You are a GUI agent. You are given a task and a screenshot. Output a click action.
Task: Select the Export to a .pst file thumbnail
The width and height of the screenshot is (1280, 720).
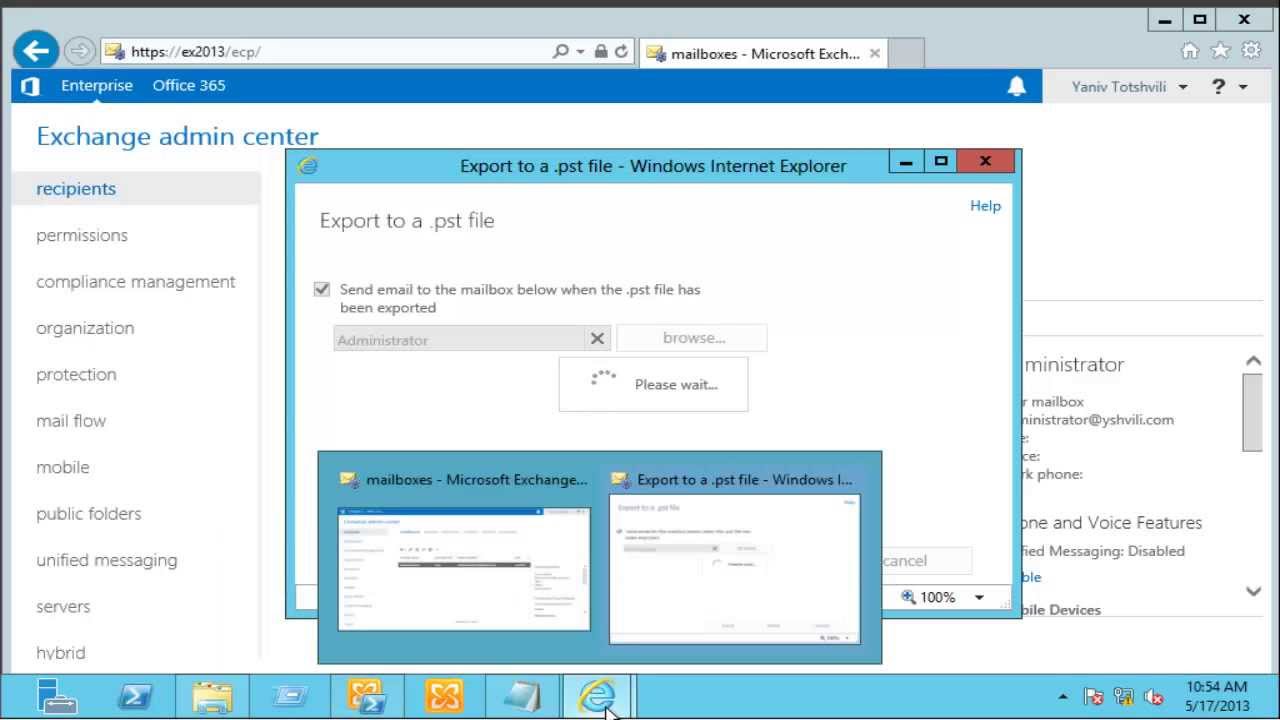(x=735, y=569)
